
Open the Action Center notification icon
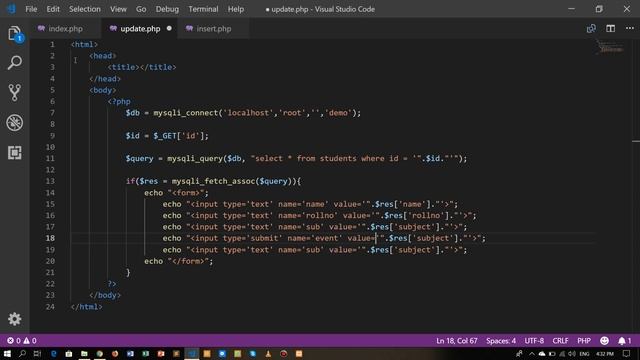[626, 353]
